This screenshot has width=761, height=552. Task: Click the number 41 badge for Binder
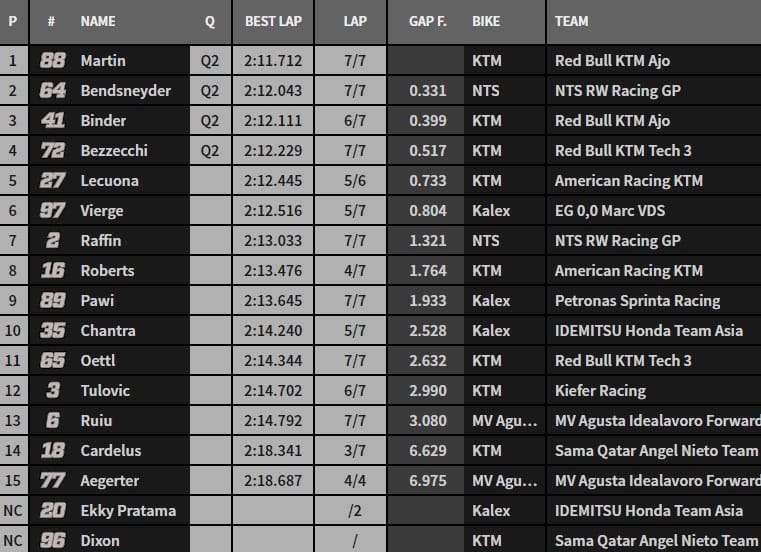[52, 121]
